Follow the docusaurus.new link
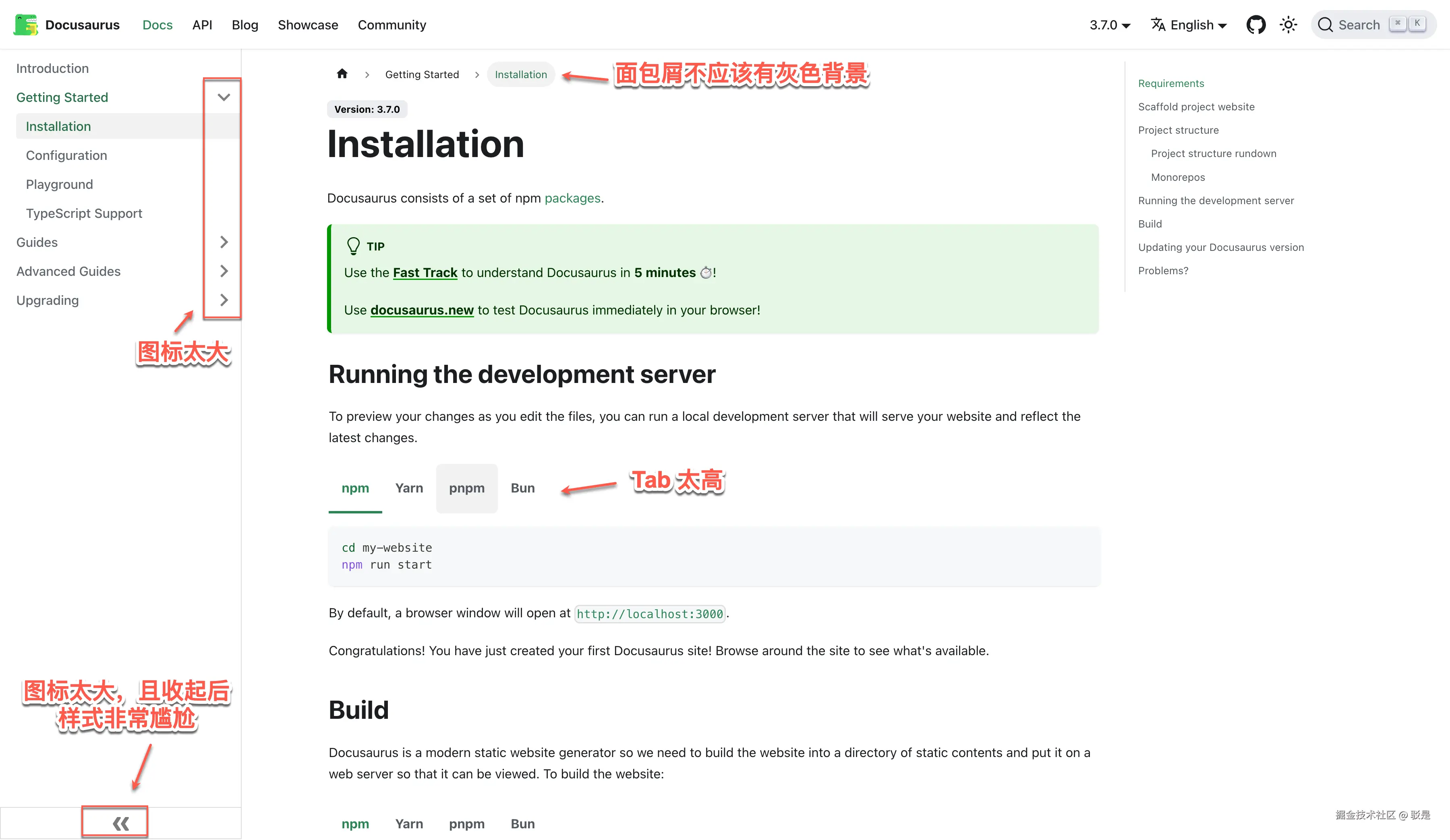This screenshot has height=840, width=1450. pyautogui.click(x=422, y=310)
